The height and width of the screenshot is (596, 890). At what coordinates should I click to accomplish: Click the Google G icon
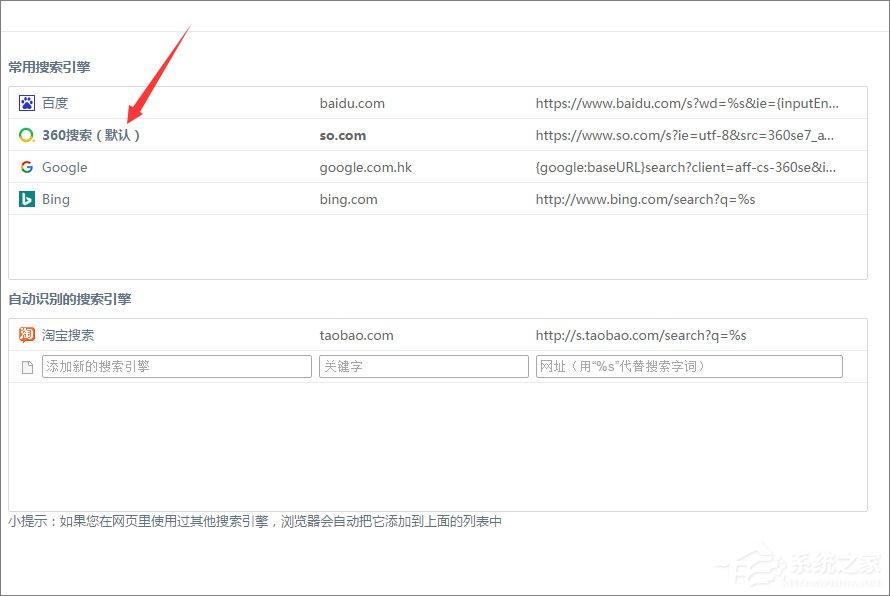pyautogui.click(x=27, y=167)
